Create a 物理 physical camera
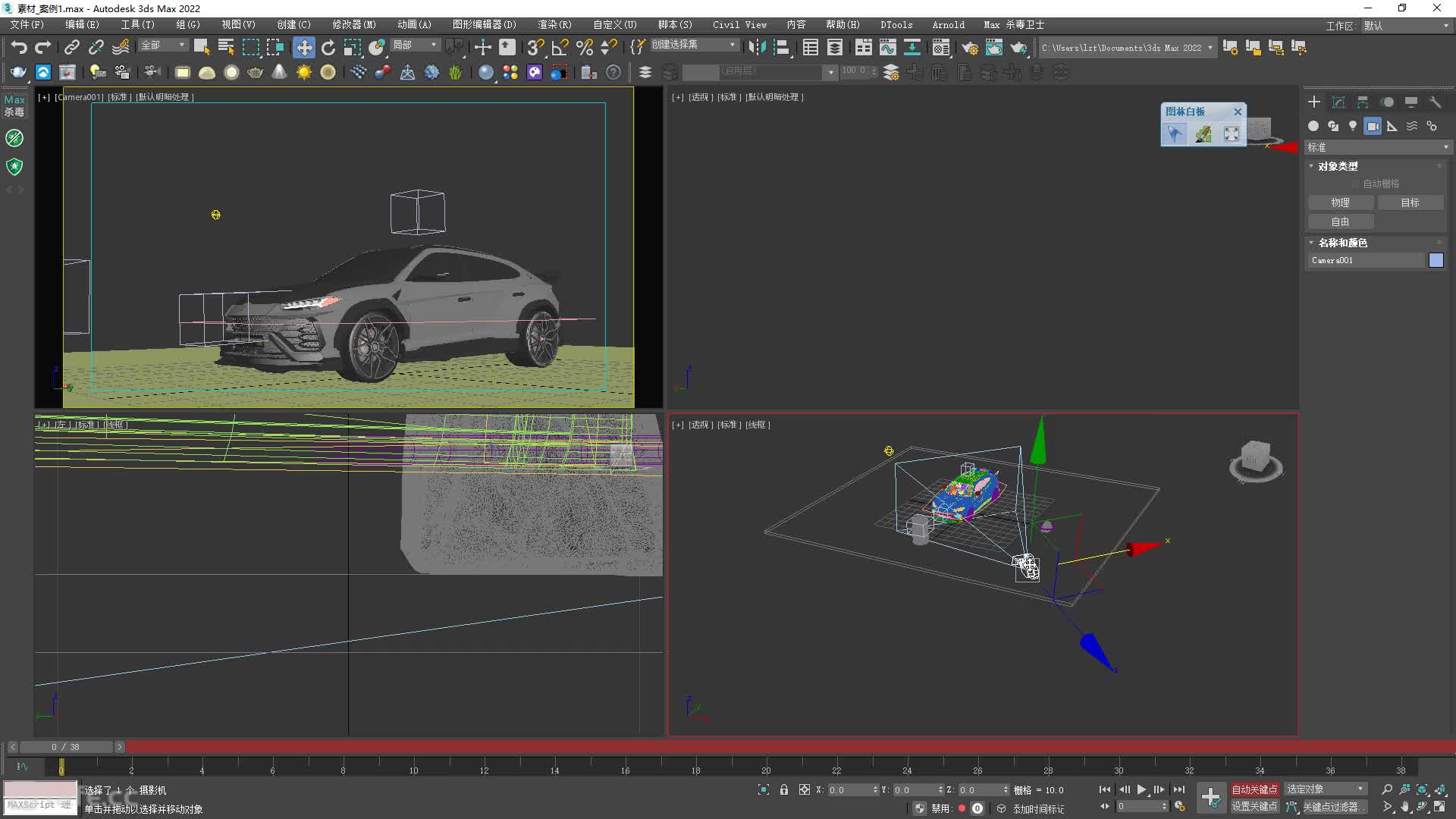This screenshot has width=1456, height=819. click(x=1341, y=202)
